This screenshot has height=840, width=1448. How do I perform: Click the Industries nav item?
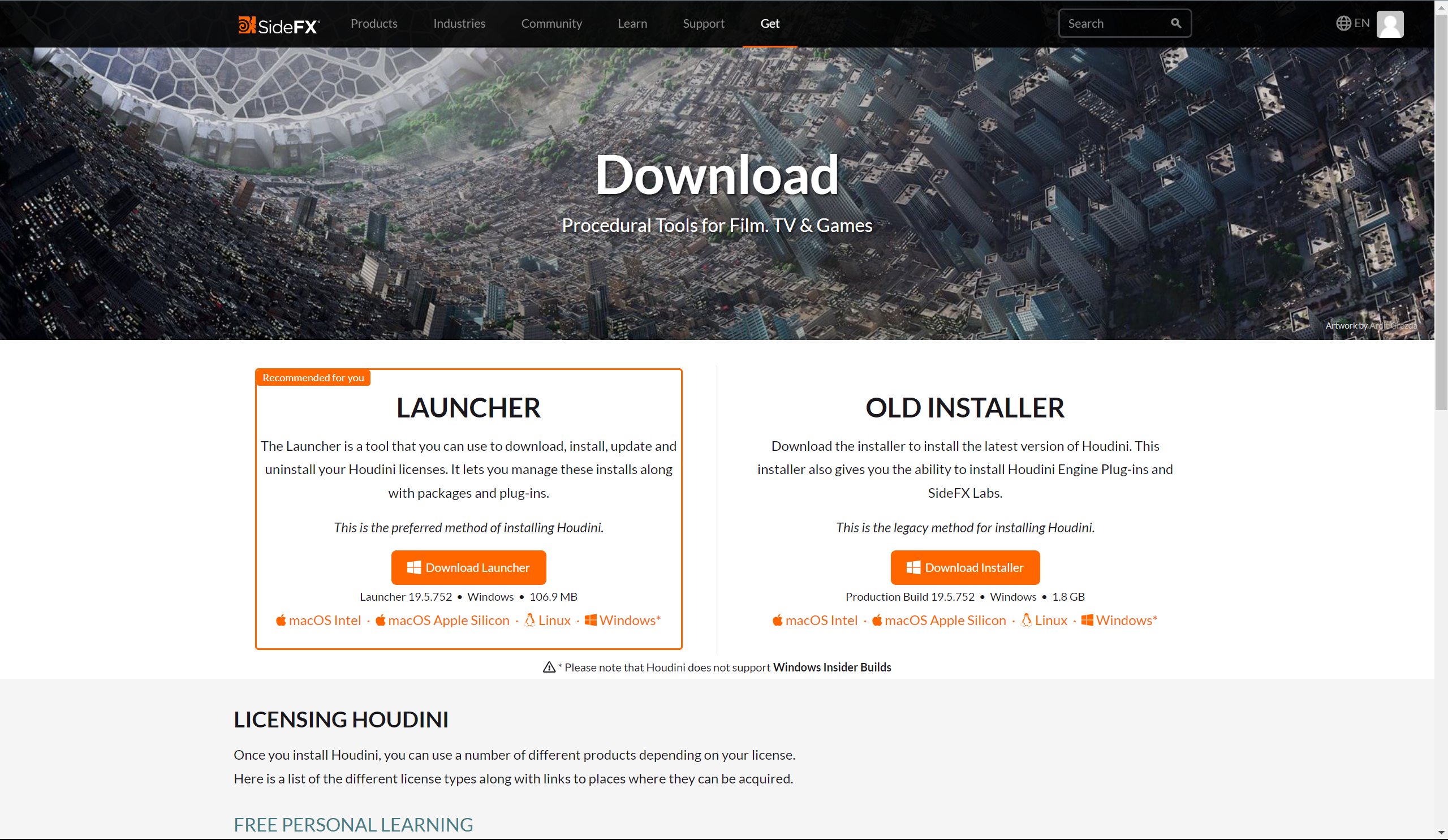[459, 24]
